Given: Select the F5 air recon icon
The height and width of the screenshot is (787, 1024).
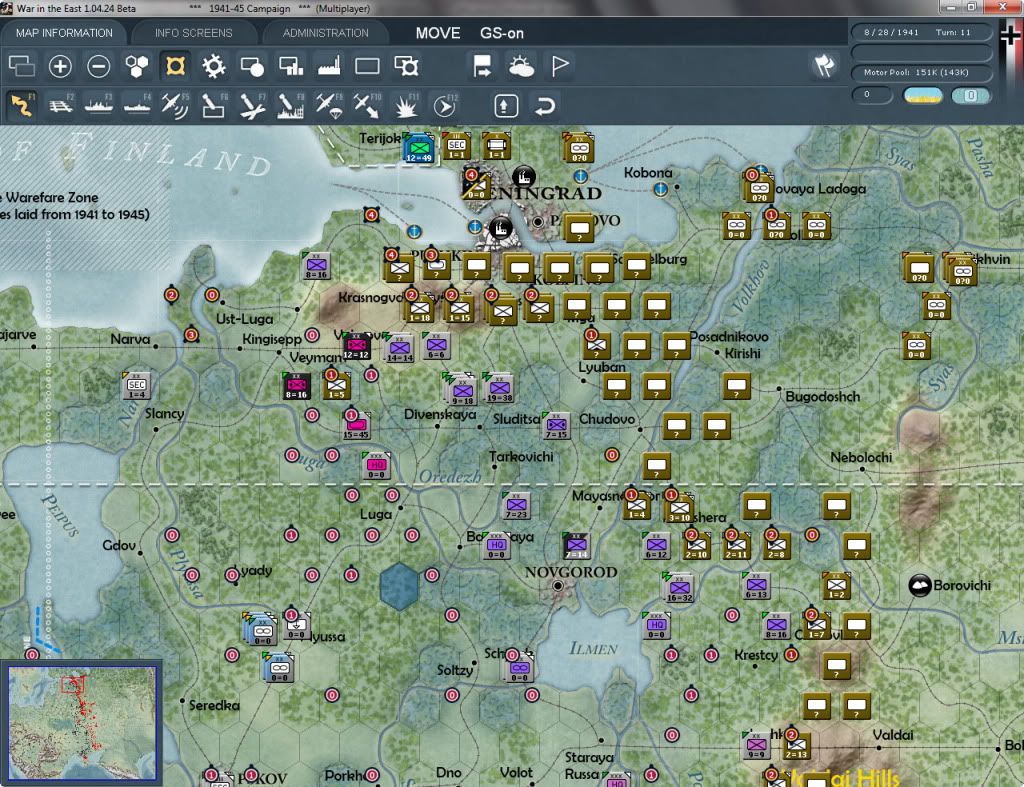Looking at the screenshot, I should pos(175,105).
